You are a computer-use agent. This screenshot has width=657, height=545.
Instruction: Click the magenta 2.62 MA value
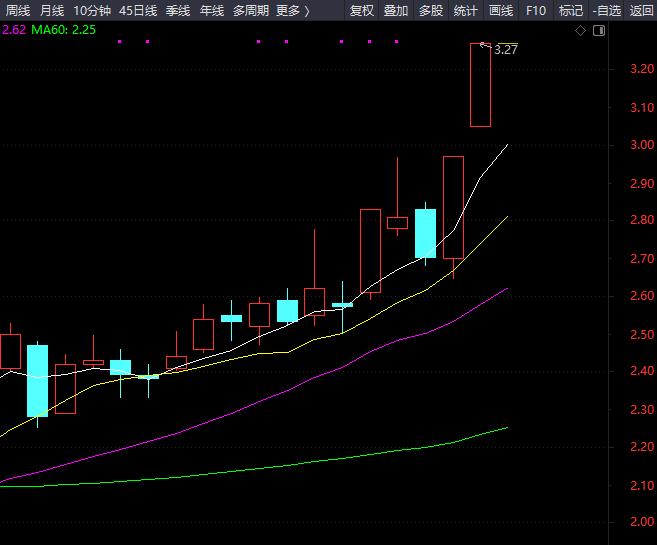(14, 30)
